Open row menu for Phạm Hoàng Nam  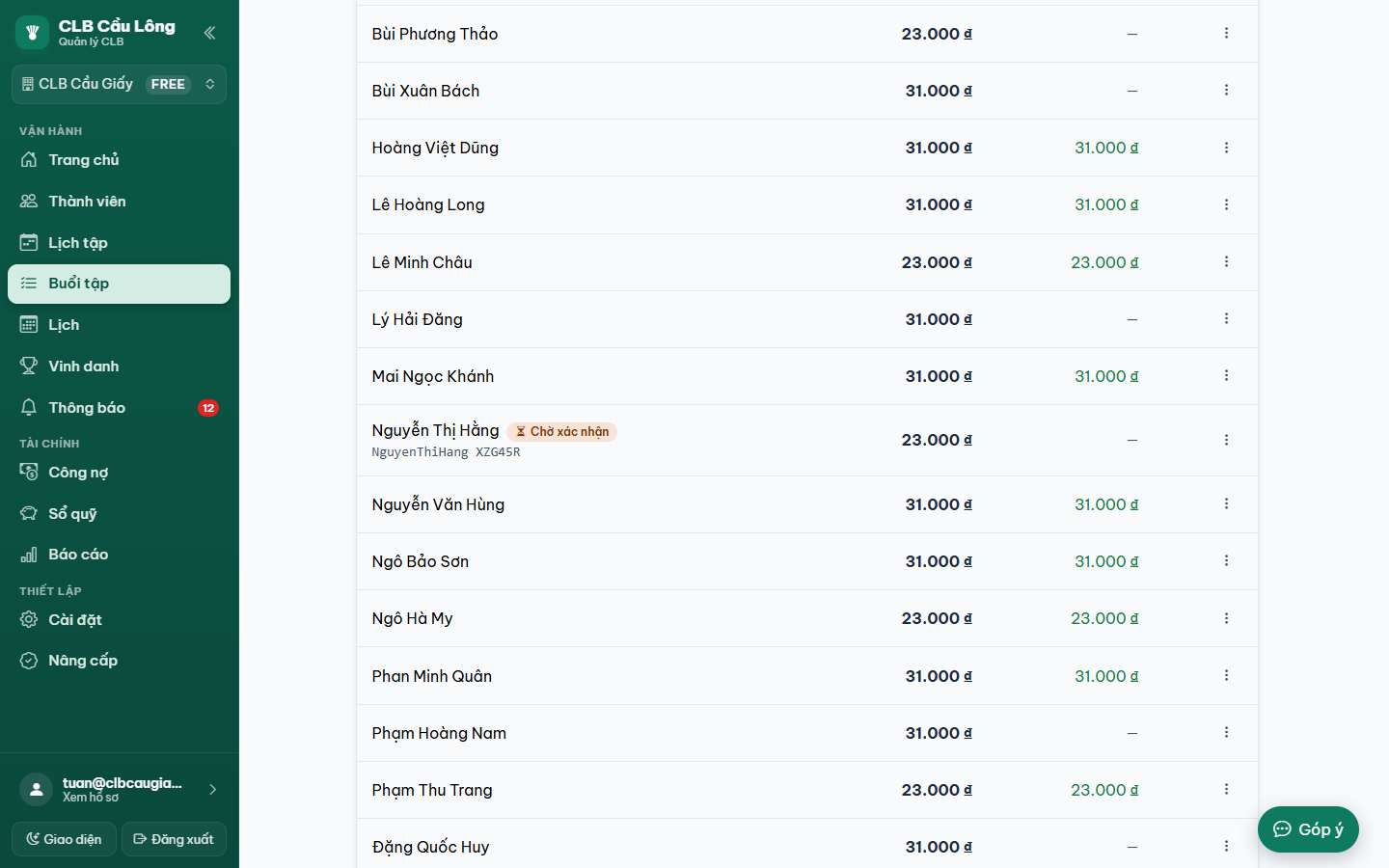pos(1226,733)
